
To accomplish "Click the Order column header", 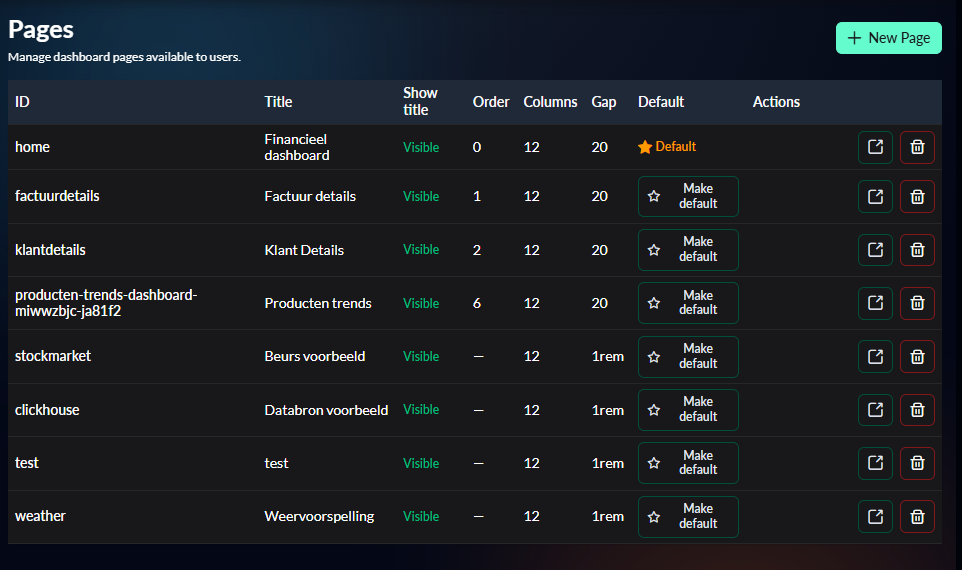I will pos(490,102).
